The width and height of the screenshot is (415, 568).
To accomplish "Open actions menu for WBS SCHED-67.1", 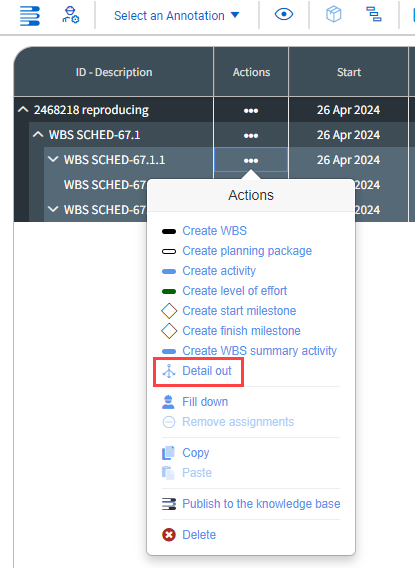I will [251, 135].
